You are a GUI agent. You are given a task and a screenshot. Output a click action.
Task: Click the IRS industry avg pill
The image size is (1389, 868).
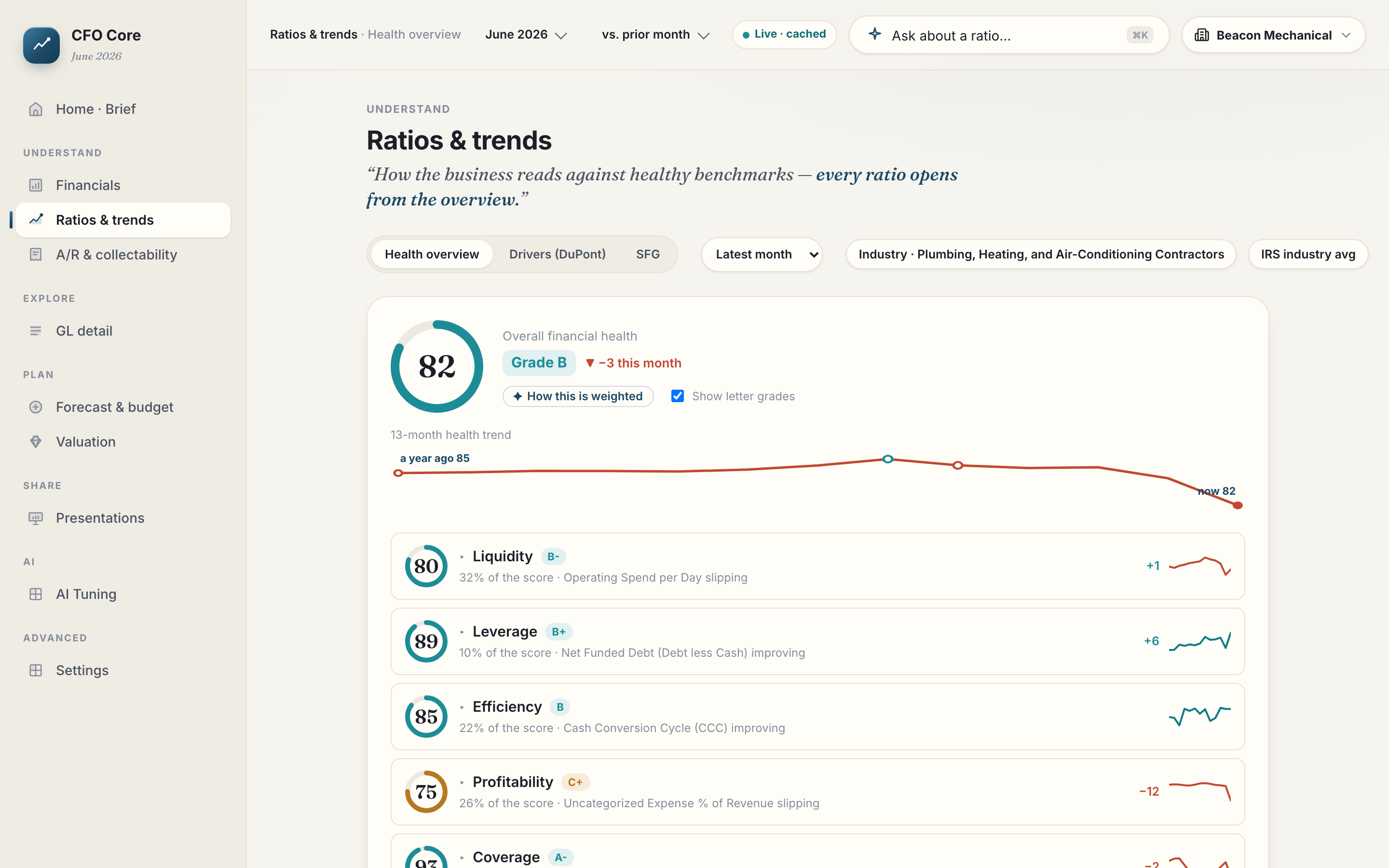pyautogui.click(x=1307, y=254)
